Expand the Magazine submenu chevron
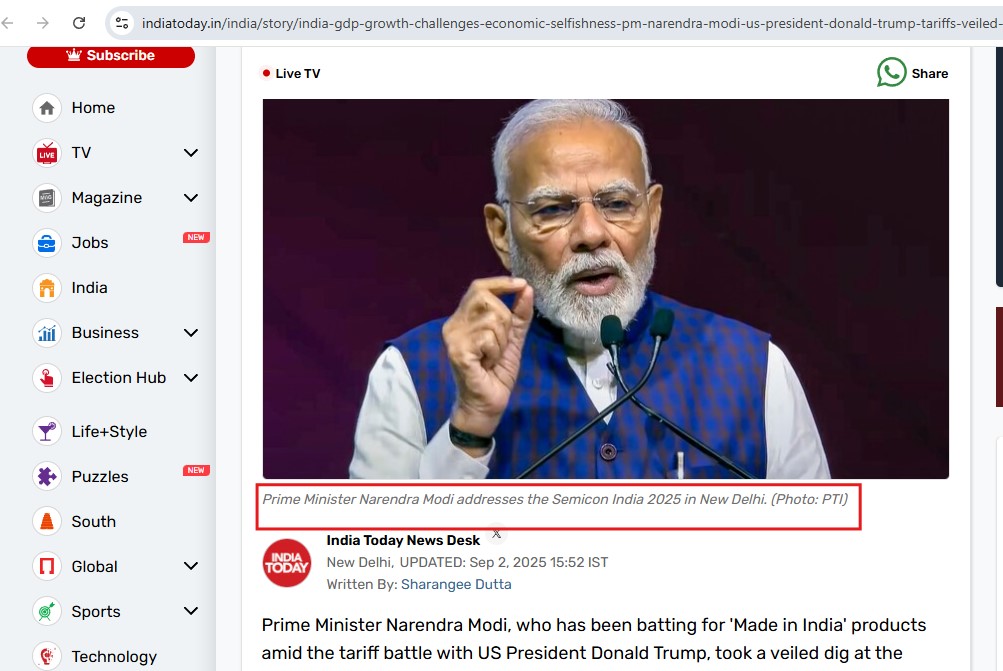 (x=191, y=198)
